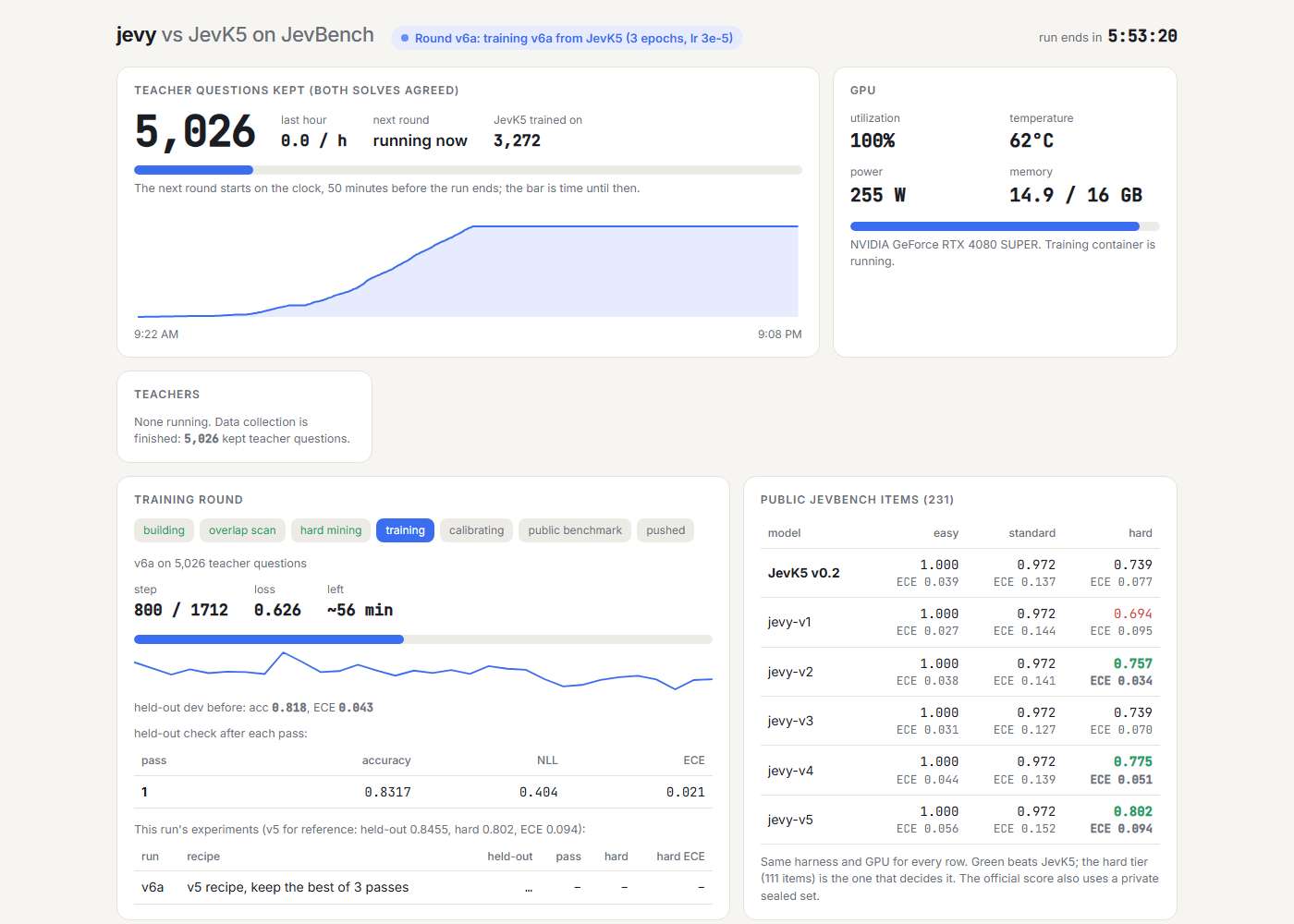Click the loss 0.626 value
Viewport: 1294px width, 924px height.
pyautogui.click(x=277, y=610)
